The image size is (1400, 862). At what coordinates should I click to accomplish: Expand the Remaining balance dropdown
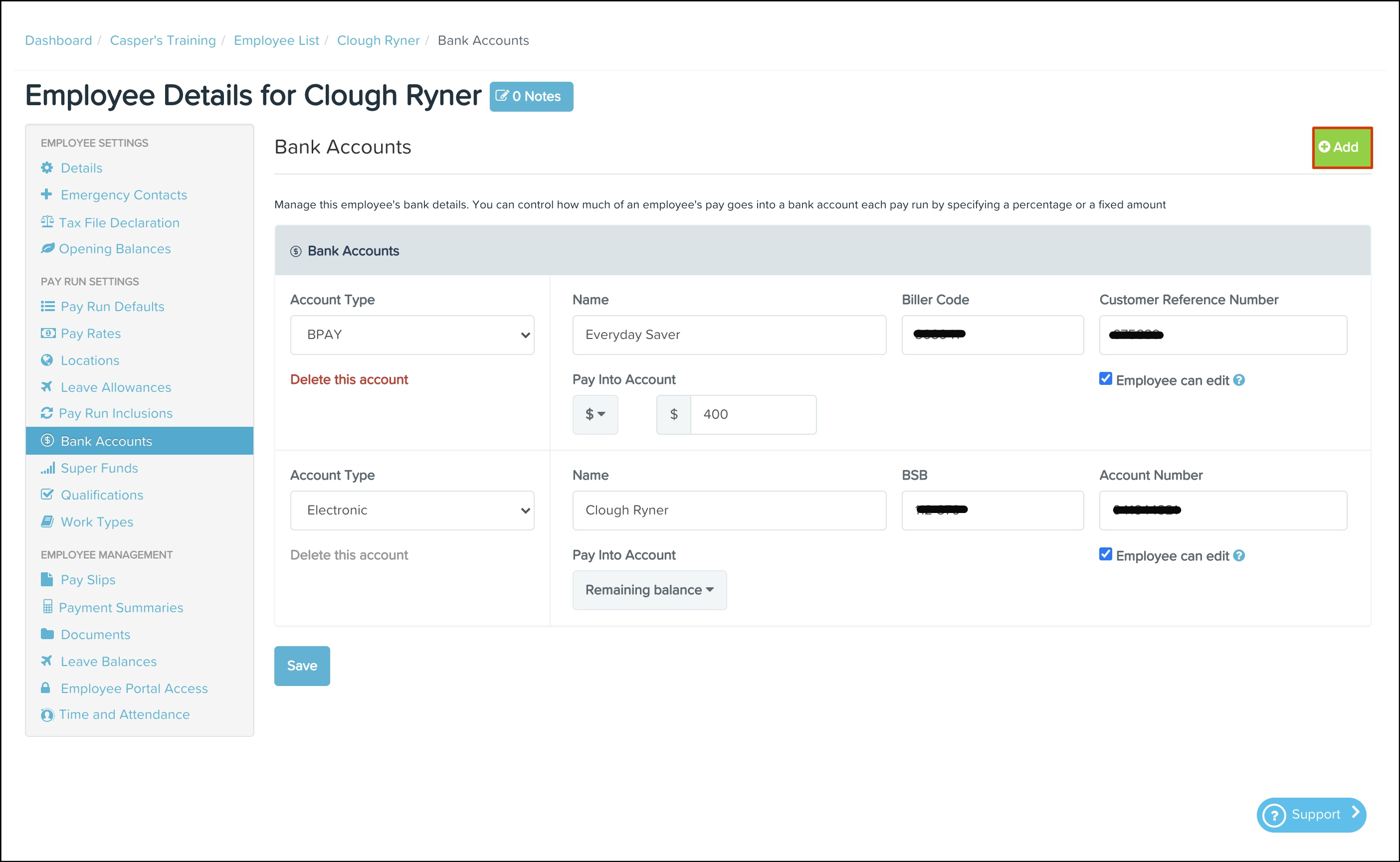649,590
